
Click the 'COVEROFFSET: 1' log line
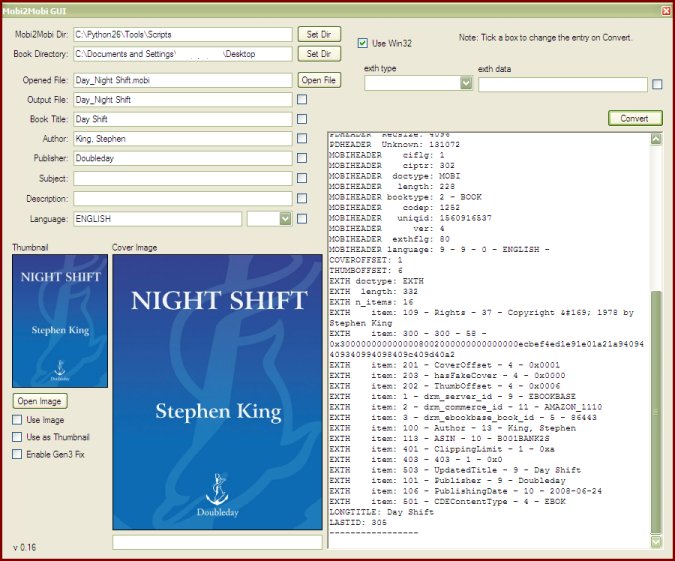pos(366,260)
